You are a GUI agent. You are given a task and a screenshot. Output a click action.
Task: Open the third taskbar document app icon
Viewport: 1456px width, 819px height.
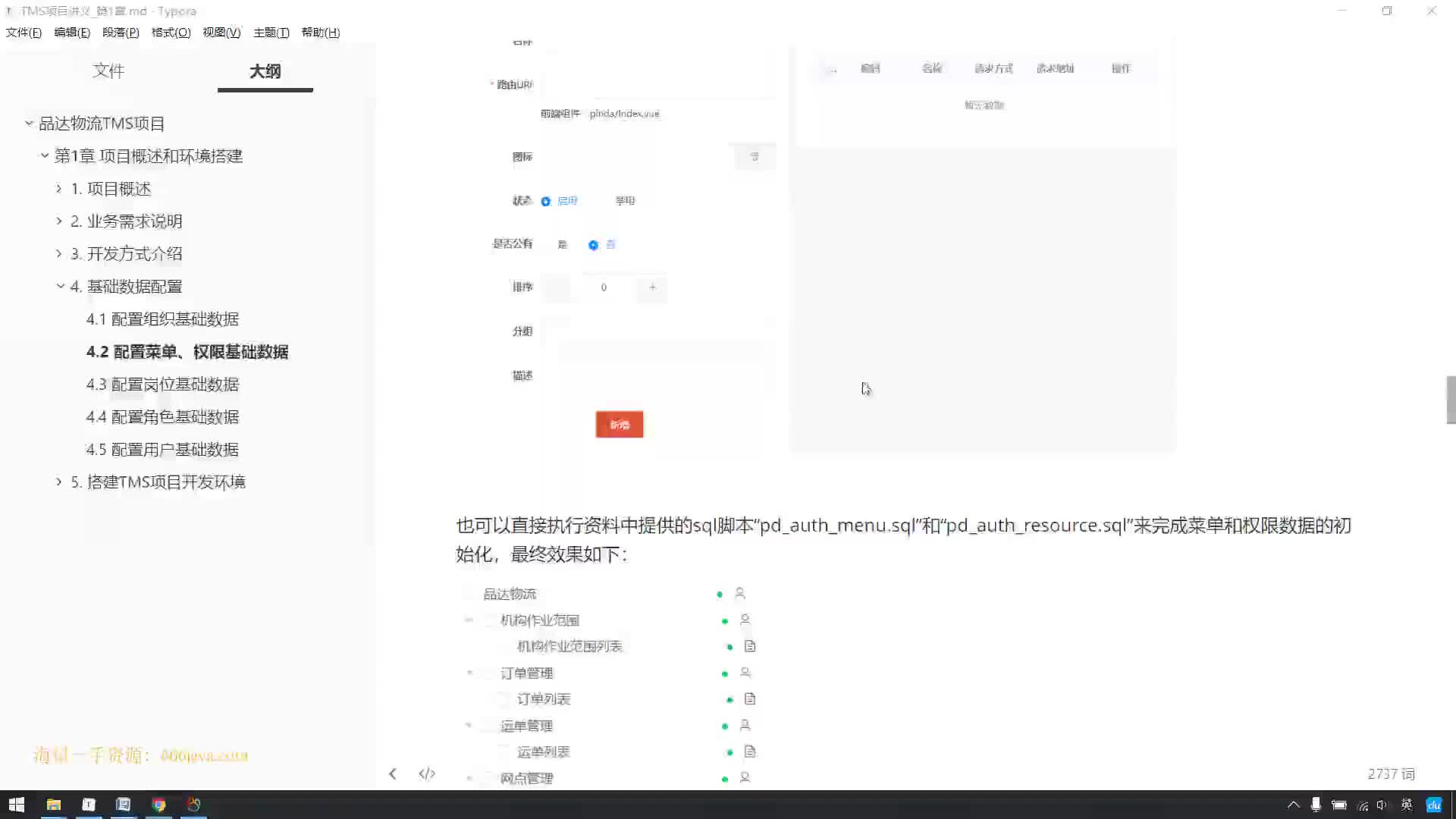[x=124, y=805]
